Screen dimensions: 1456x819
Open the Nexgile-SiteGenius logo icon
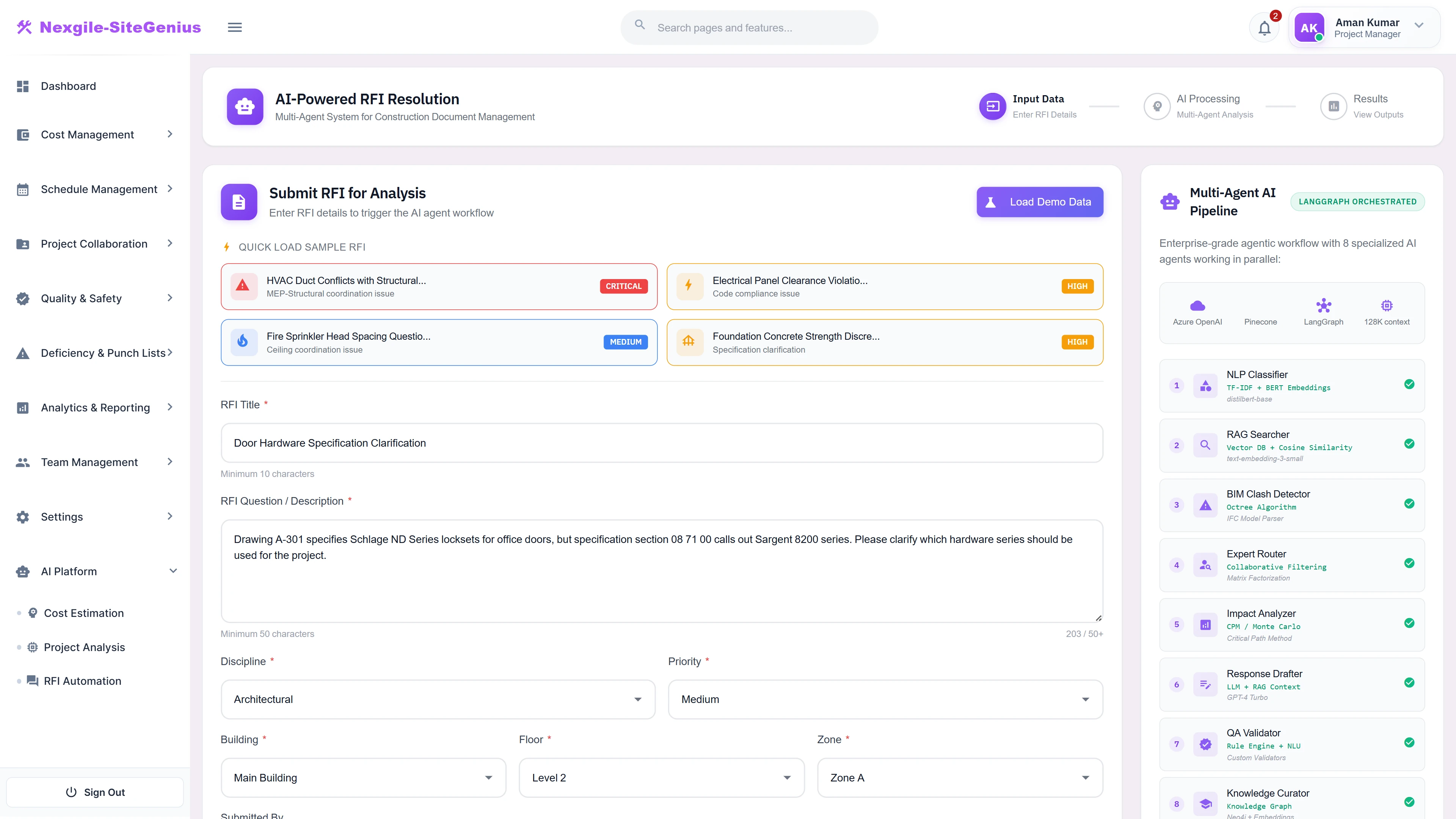[24, 27]
